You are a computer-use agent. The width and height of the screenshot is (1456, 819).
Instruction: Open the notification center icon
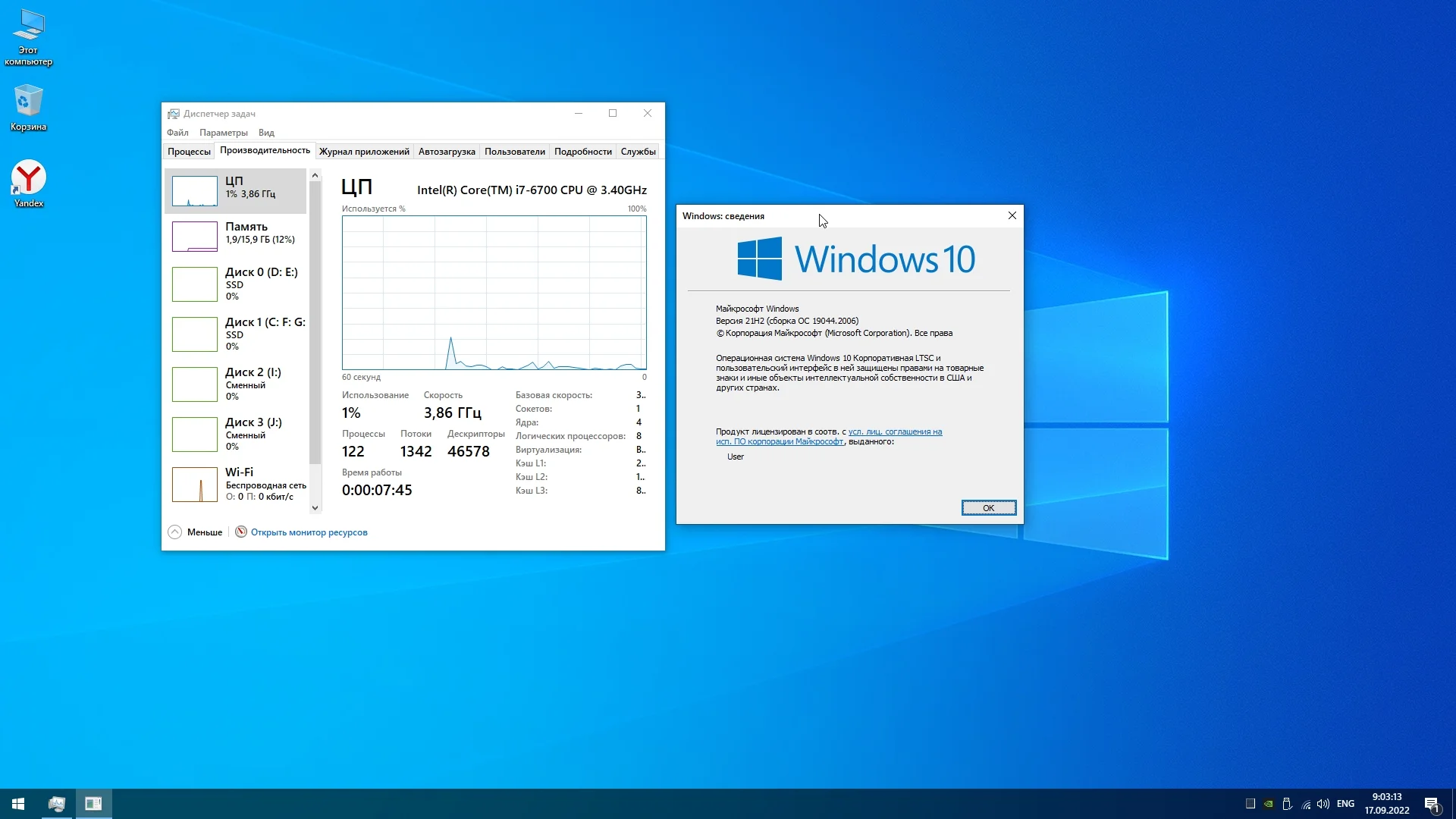[x=1432, y=804]
